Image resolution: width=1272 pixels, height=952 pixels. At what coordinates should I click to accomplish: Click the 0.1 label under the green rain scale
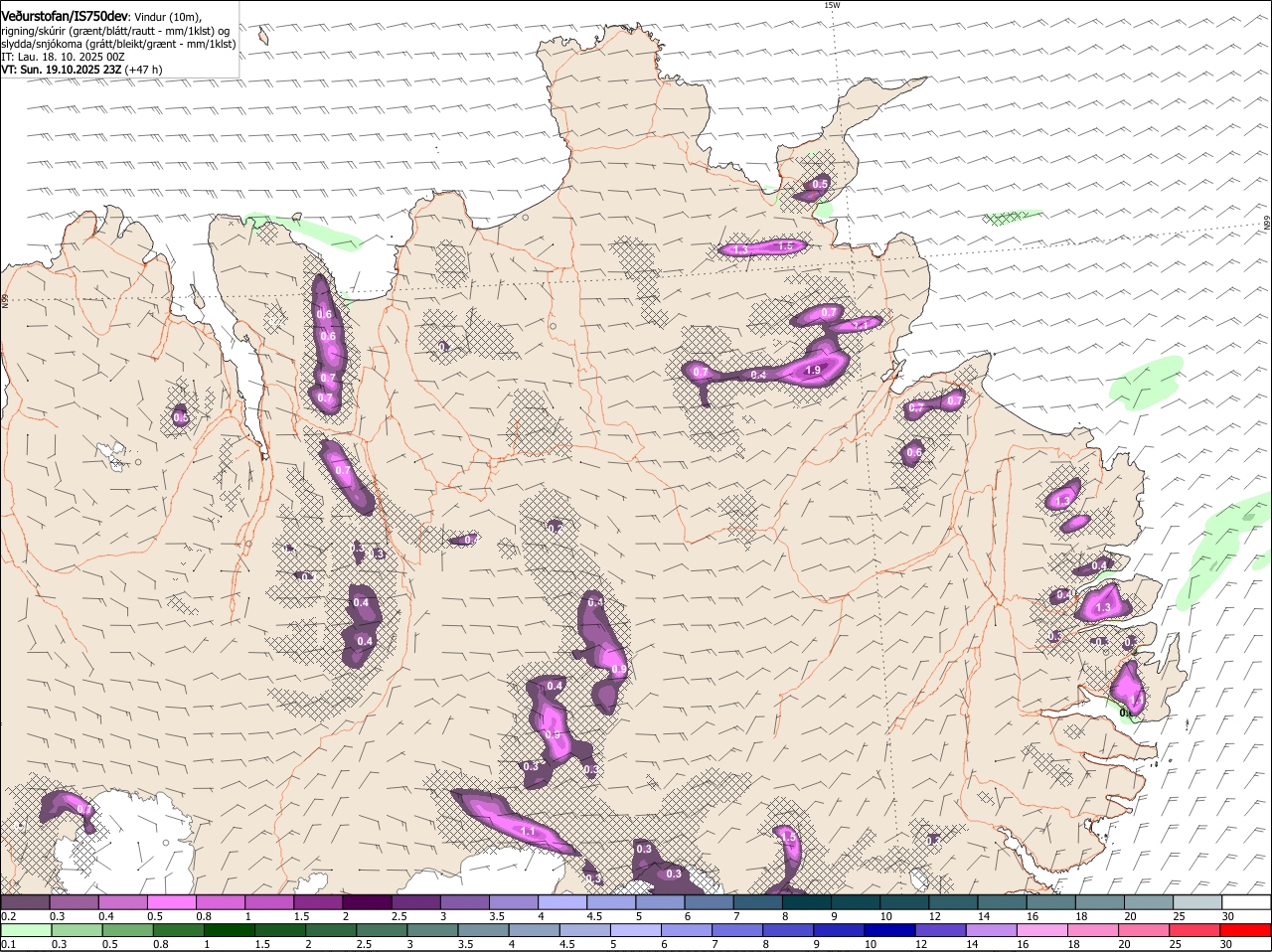tap(7, 944)
